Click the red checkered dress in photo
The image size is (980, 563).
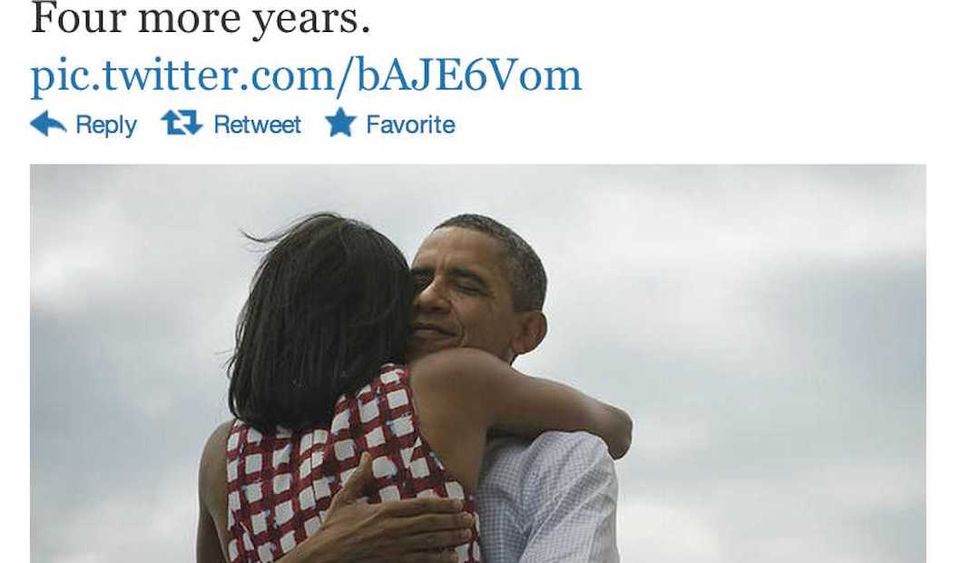click(x=338, y=475)
